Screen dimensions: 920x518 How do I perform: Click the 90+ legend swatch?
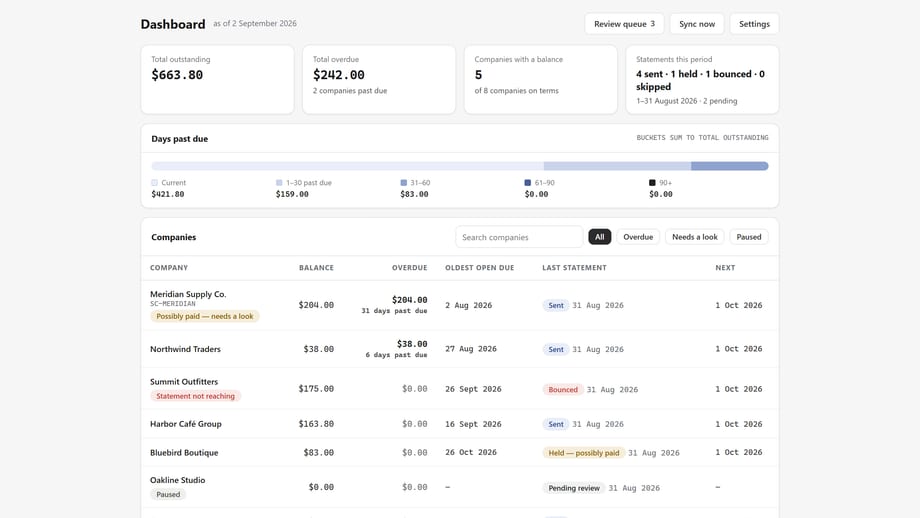pyautogui.click(x=652, y=182)
